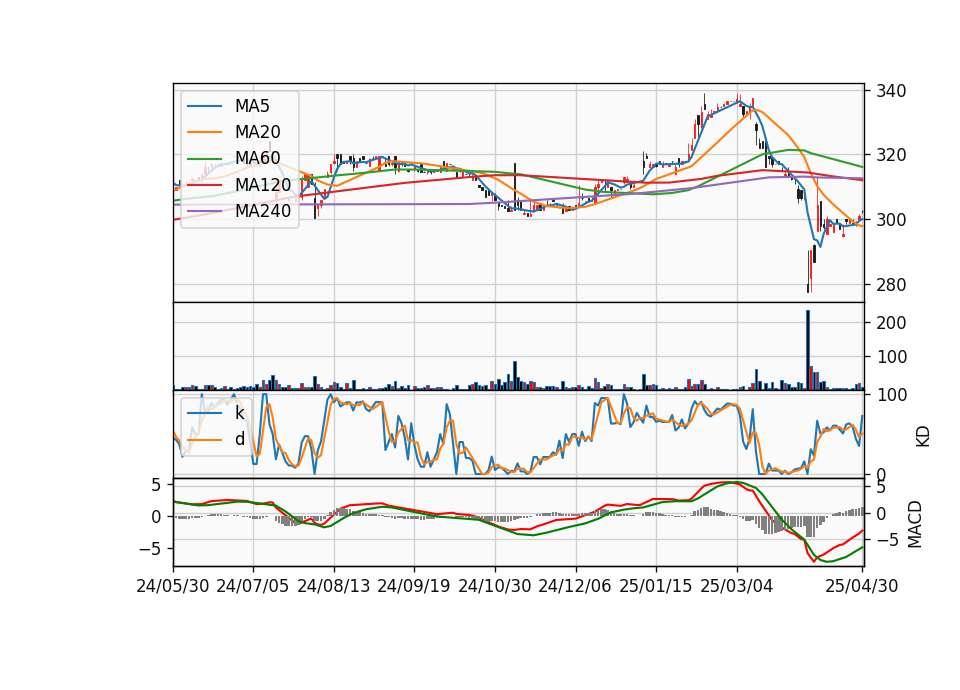The width and height of the screenshot is (960, 690).
Task: Click the 24/09/19 date label
Action: (414, 586)
